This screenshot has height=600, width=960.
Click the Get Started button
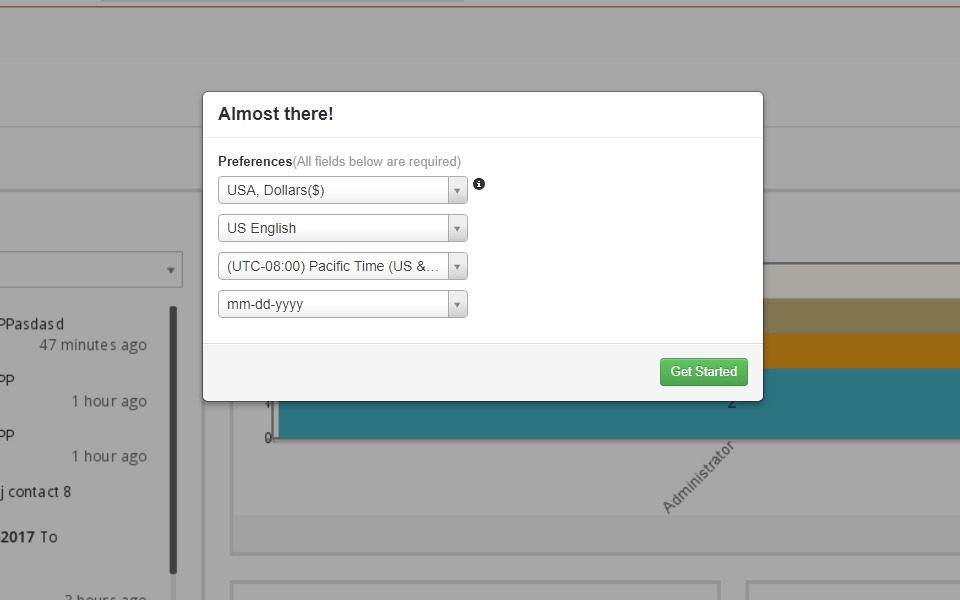coord(703,371)
